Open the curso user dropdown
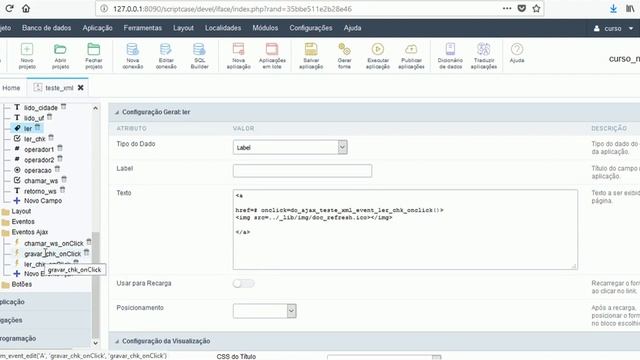Image resolution: width=640 pixels, height=360 pixels. 614,29
